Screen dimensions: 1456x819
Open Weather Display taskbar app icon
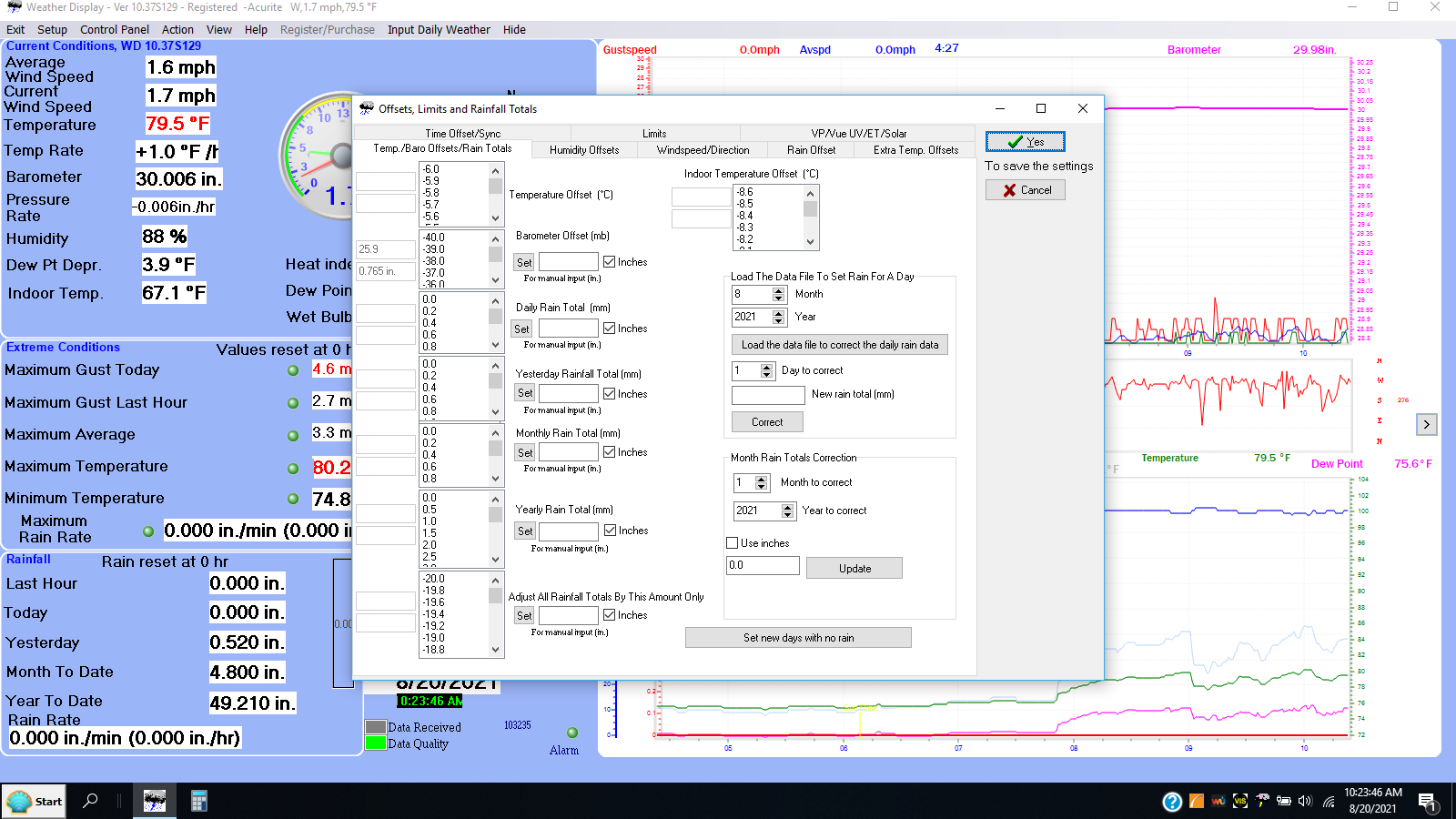(x=155, y=801)
